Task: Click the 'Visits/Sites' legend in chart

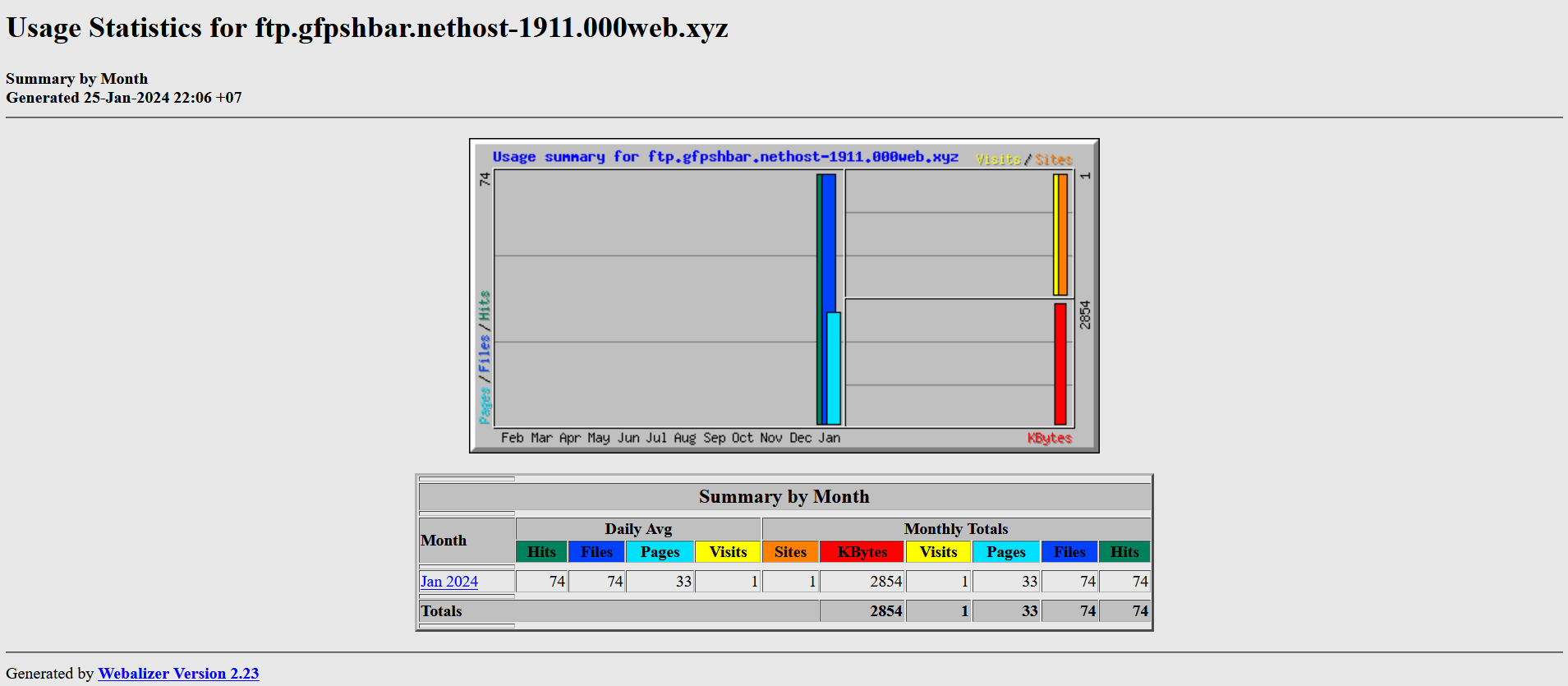Action: [x=1024, y=159]
